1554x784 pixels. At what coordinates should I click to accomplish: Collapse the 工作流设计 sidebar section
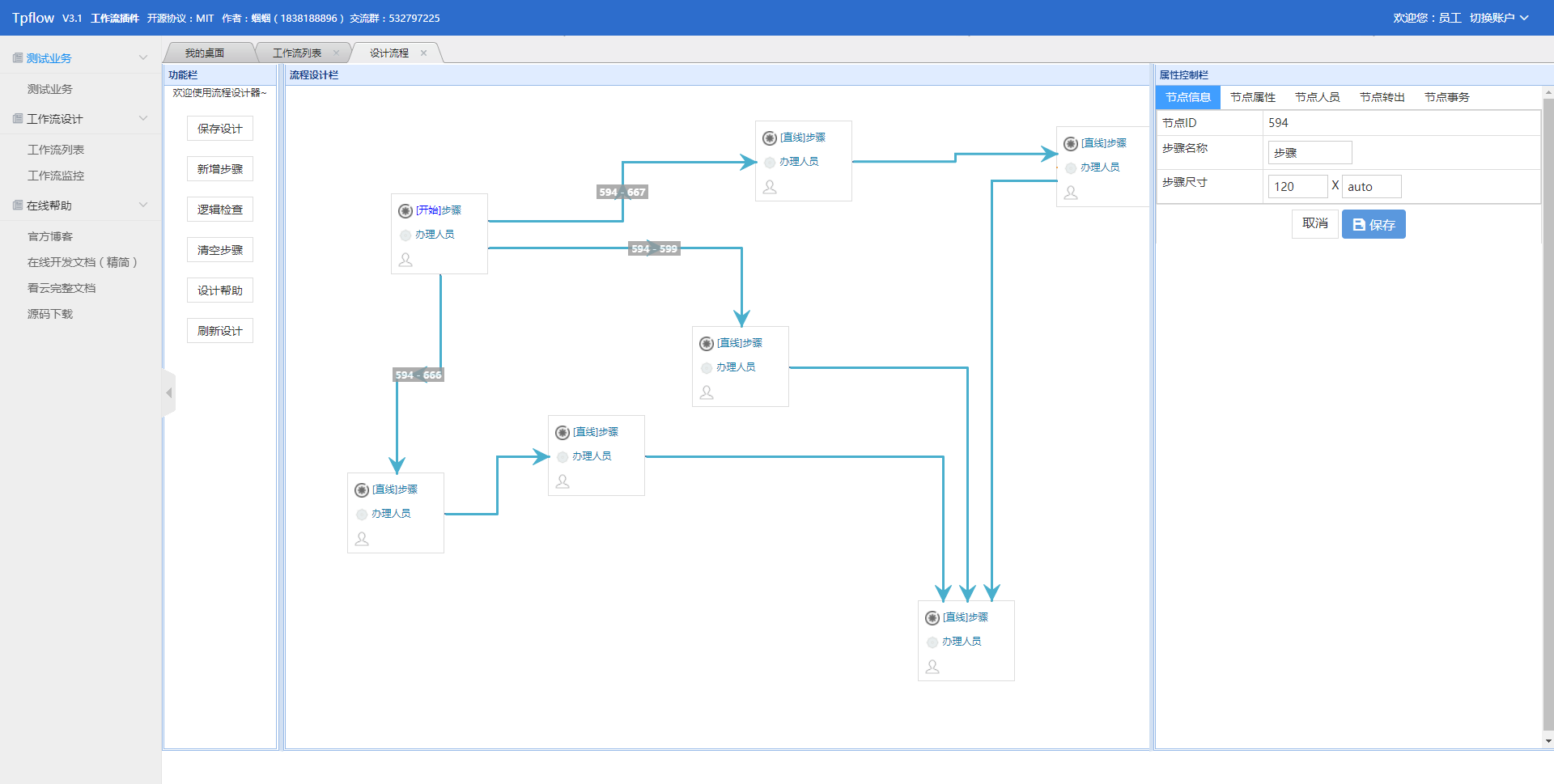point(143,119)
